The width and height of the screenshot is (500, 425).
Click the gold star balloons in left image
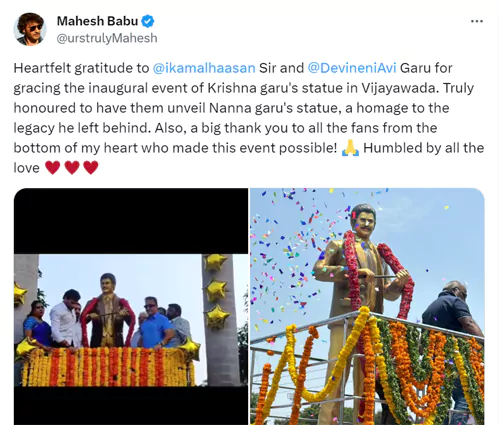(x=216, y=291)
